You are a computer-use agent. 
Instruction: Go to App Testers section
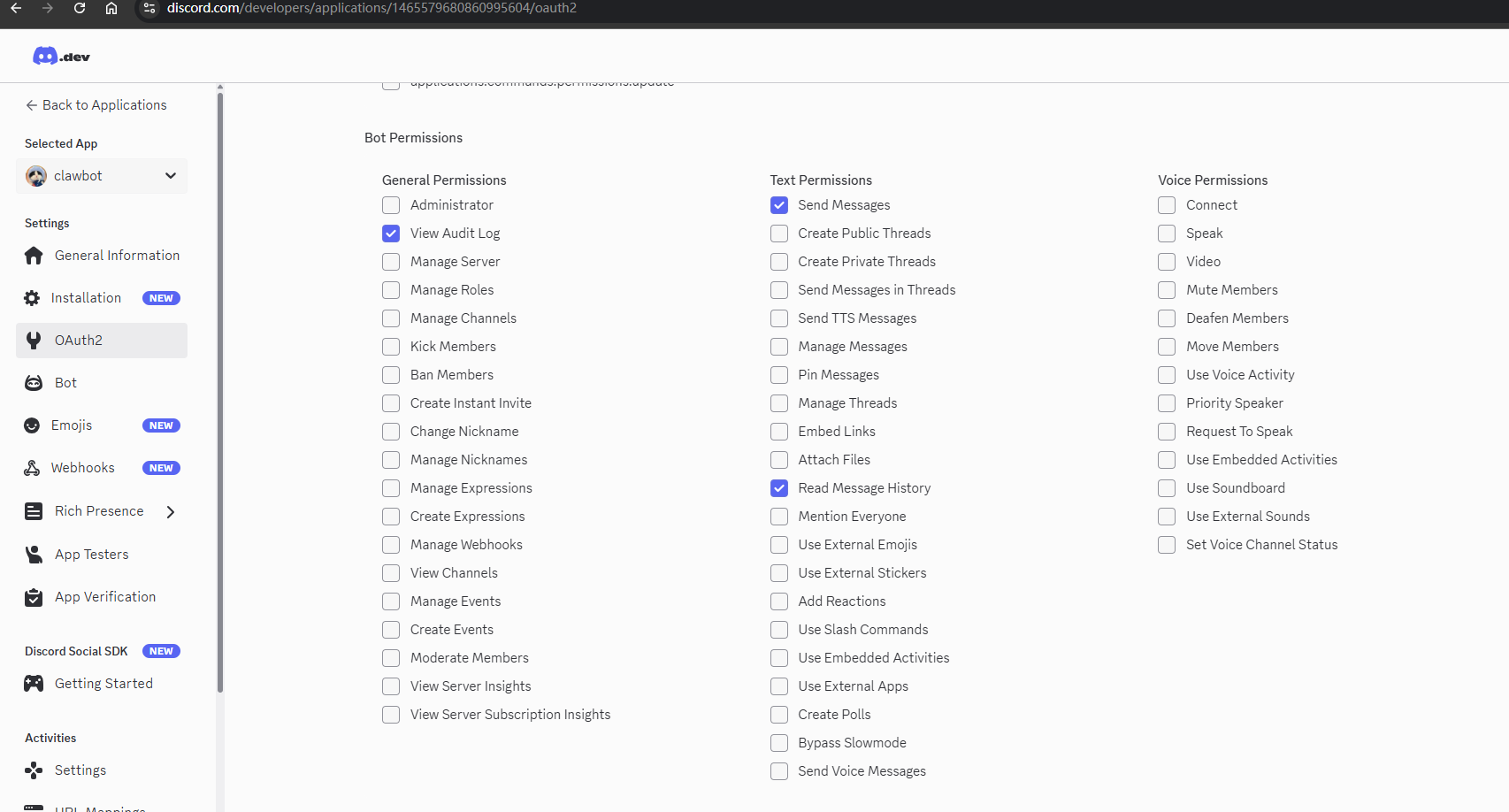coord(91,555)
